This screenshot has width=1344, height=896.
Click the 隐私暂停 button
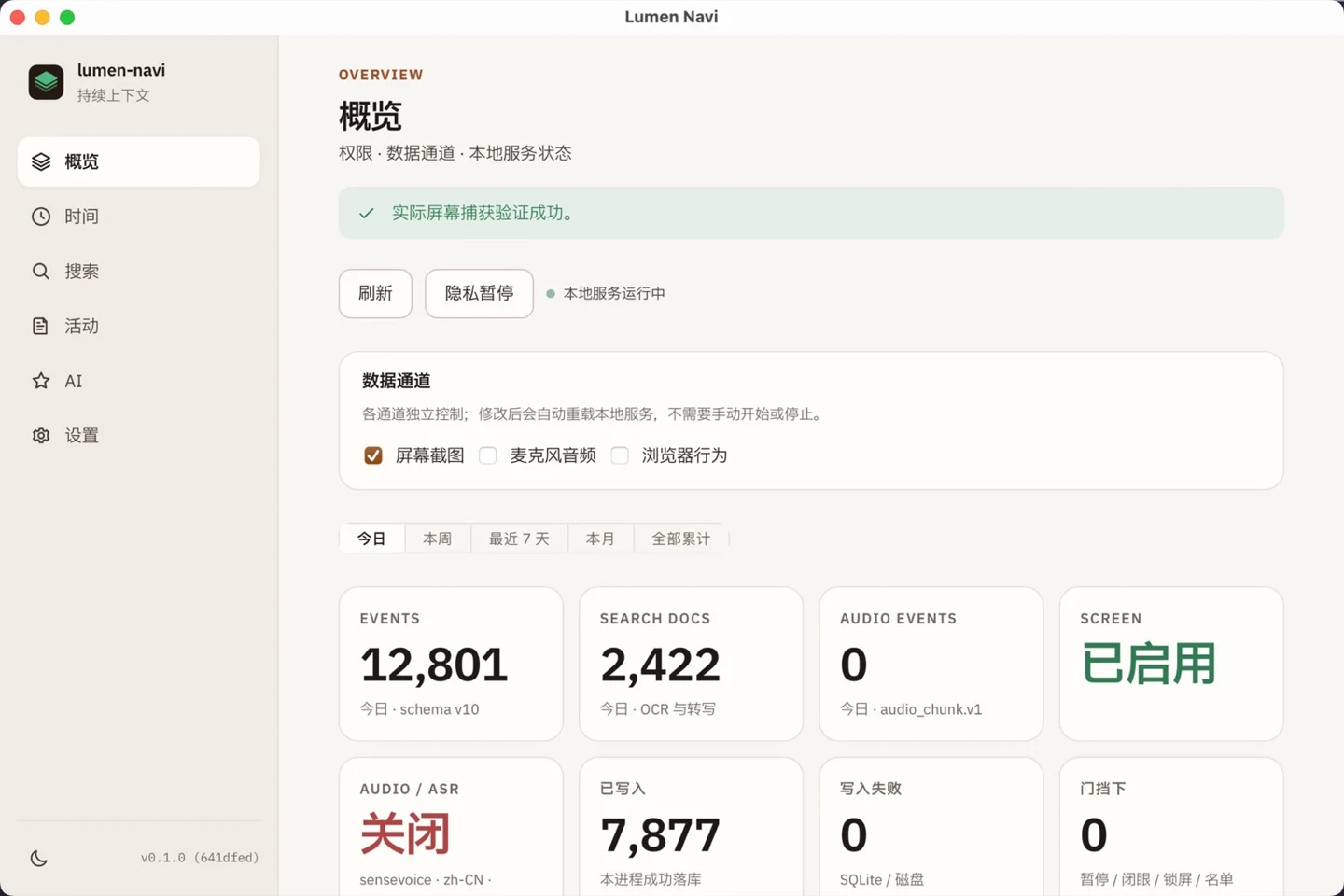coord(479,293)
